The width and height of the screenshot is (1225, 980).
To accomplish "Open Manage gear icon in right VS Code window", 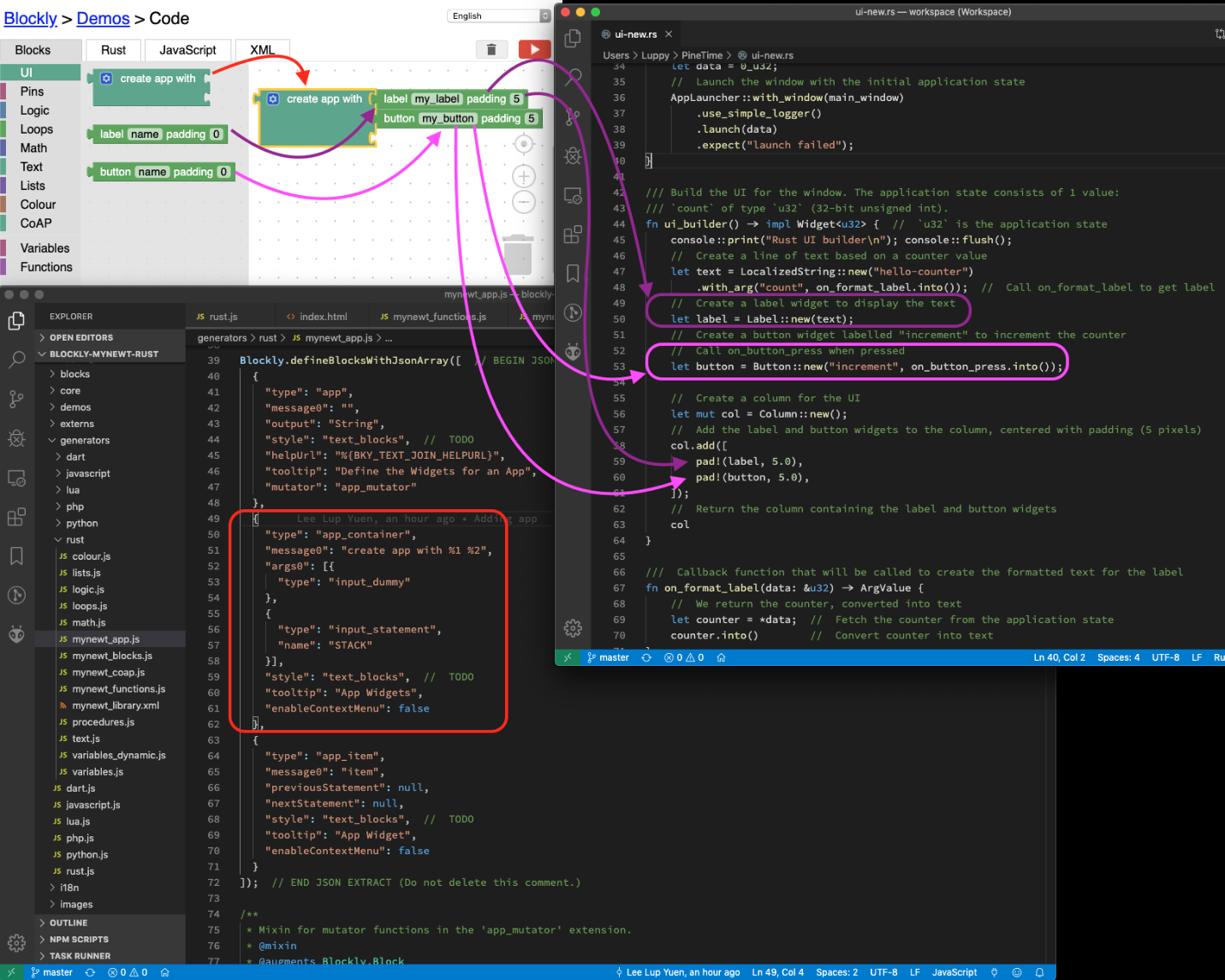I will (x=573, y=628).
